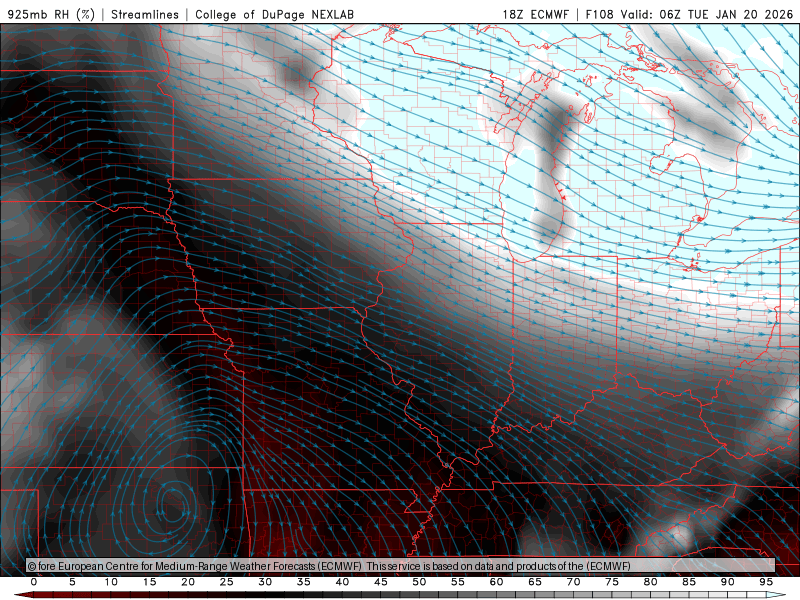This screenshot has width=800, height=600.
Task: Click 'College of DuPage NEXLAB' header text
Action: coord(274,14)
